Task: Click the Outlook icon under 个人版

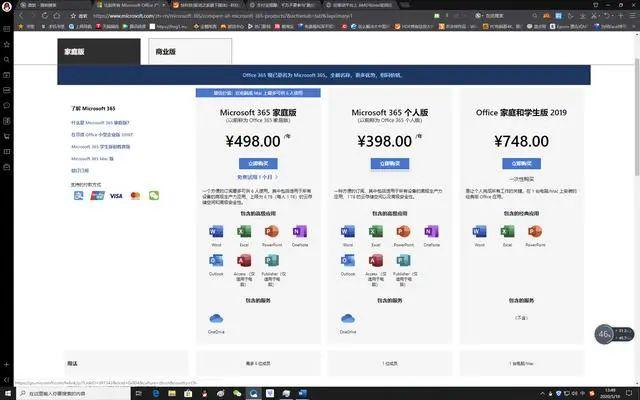Action: 348,260
